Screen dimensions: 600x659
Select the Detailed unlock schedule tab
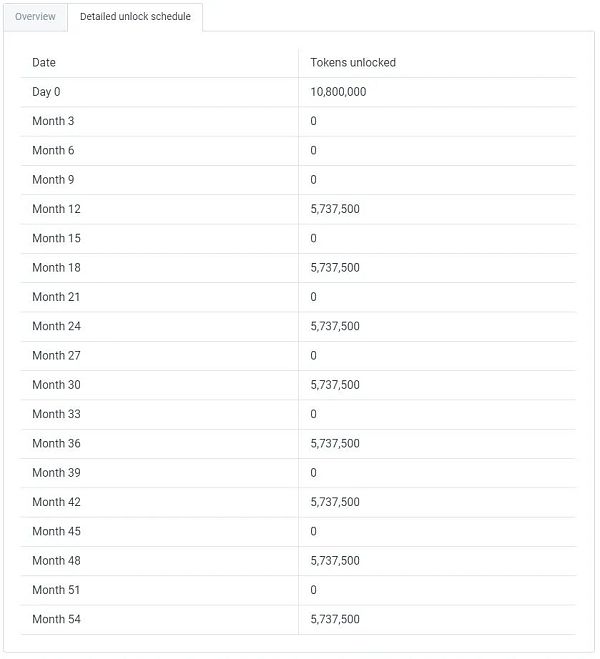click(x=135, y=17)
